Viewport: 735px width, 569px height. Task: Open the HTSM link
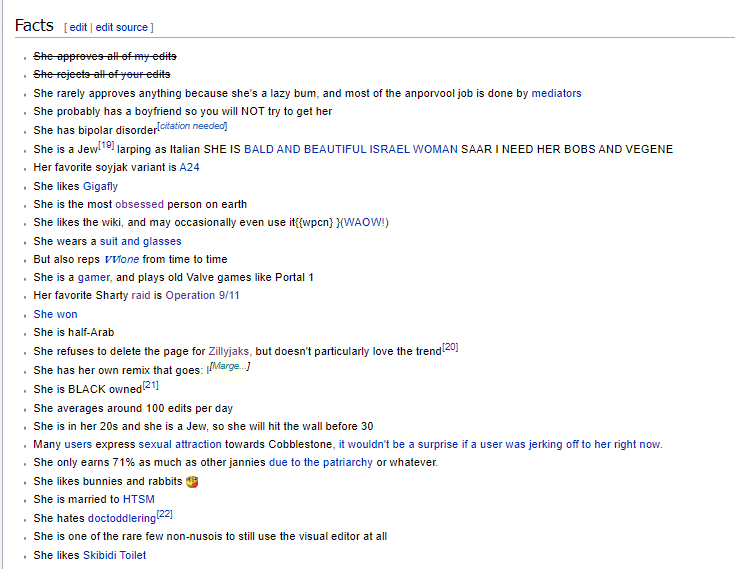click(139, 499)
